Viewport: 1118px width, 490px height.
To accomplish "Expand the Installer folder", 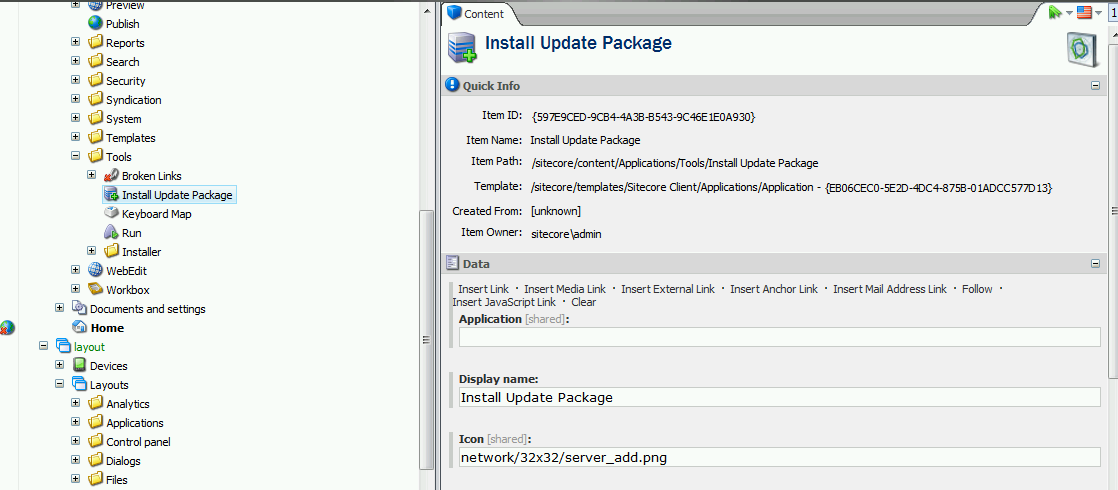I will tap(91, 251).
